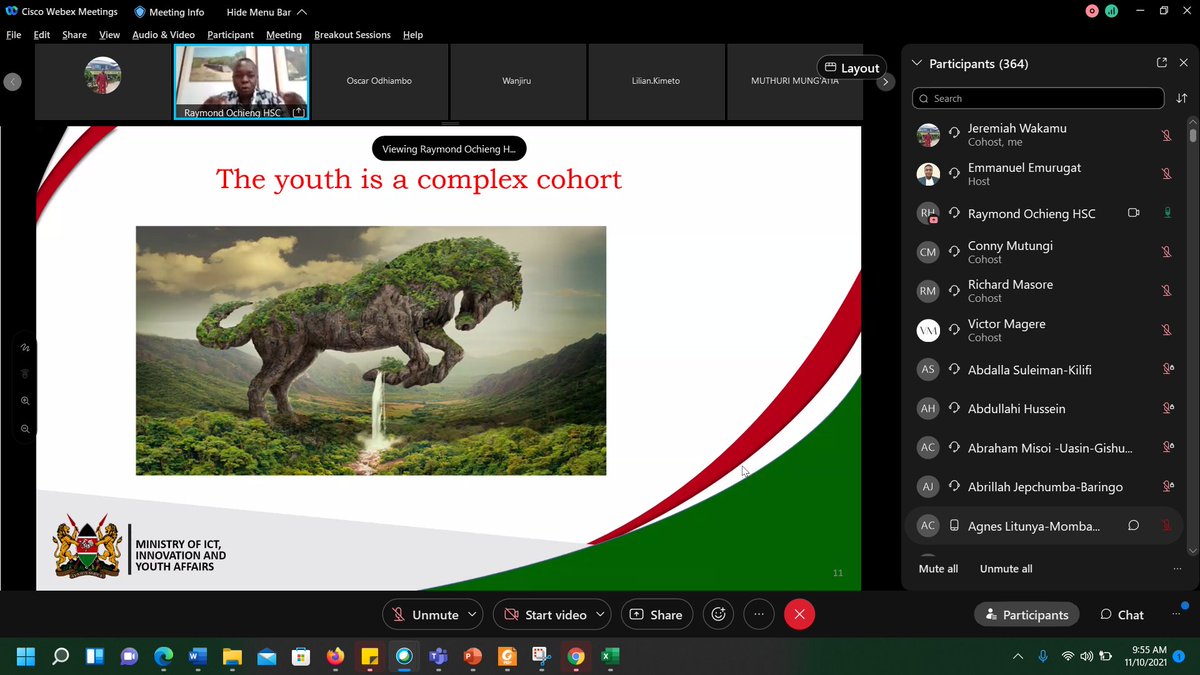Screen dimensions: 1200x675
Task: Show hidden icons in the system tray
Action: tap(1018, 656)
